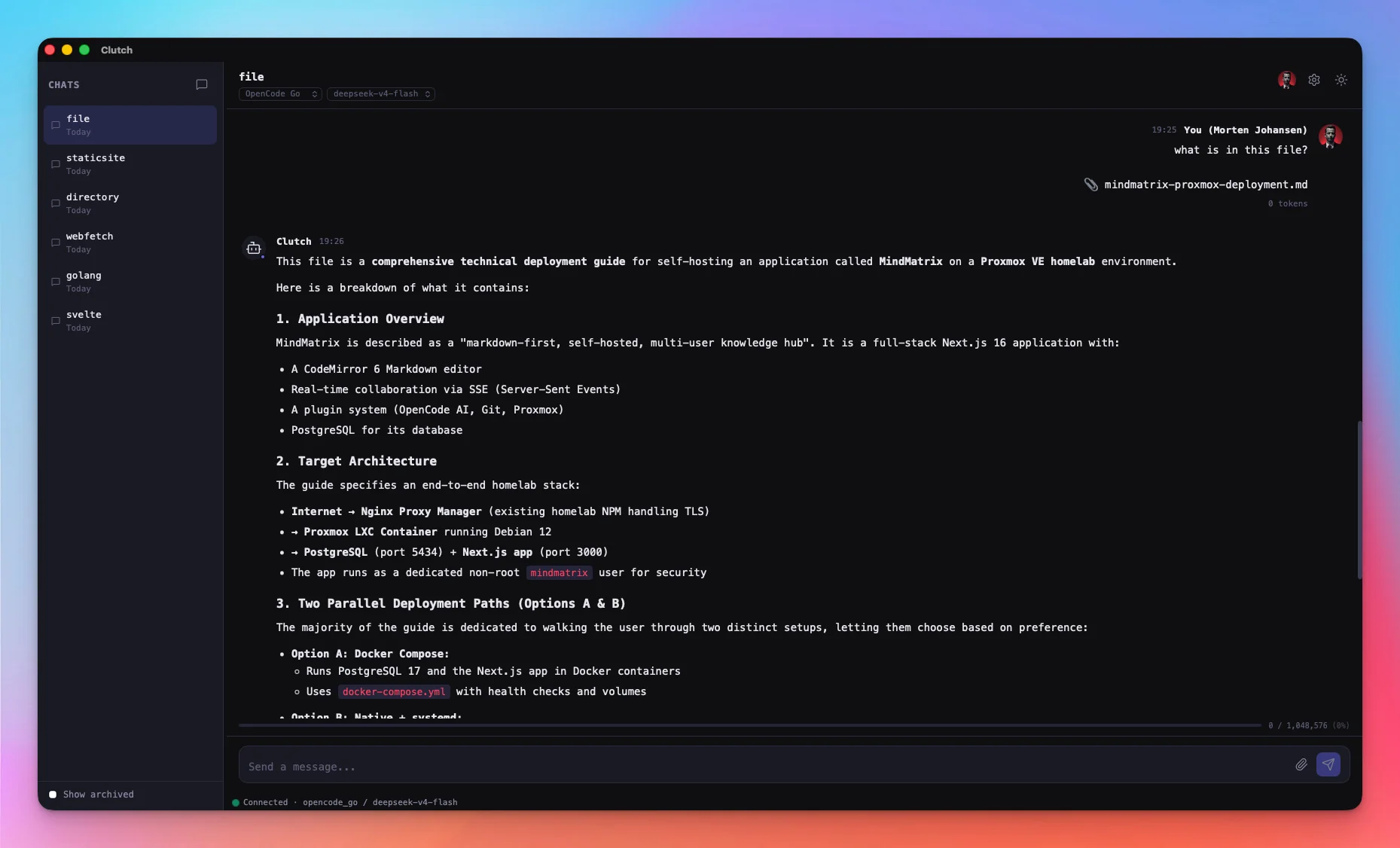The width and height of the screenshot is (1400, 848).
Task: Click the chat icon beside 'staticsite'
Action: pos(56,164)
